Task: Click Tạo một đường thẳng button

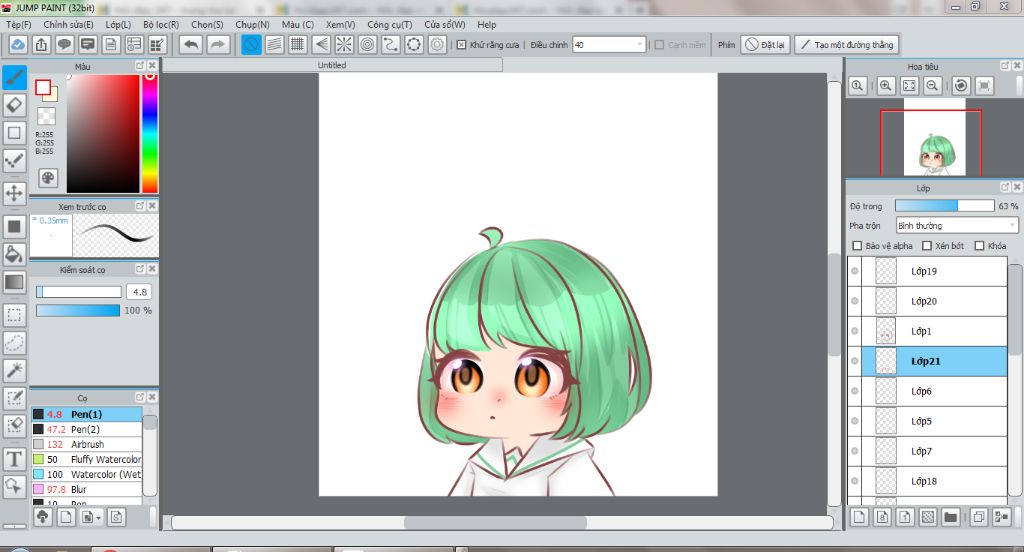Action: tap(847, 44)
